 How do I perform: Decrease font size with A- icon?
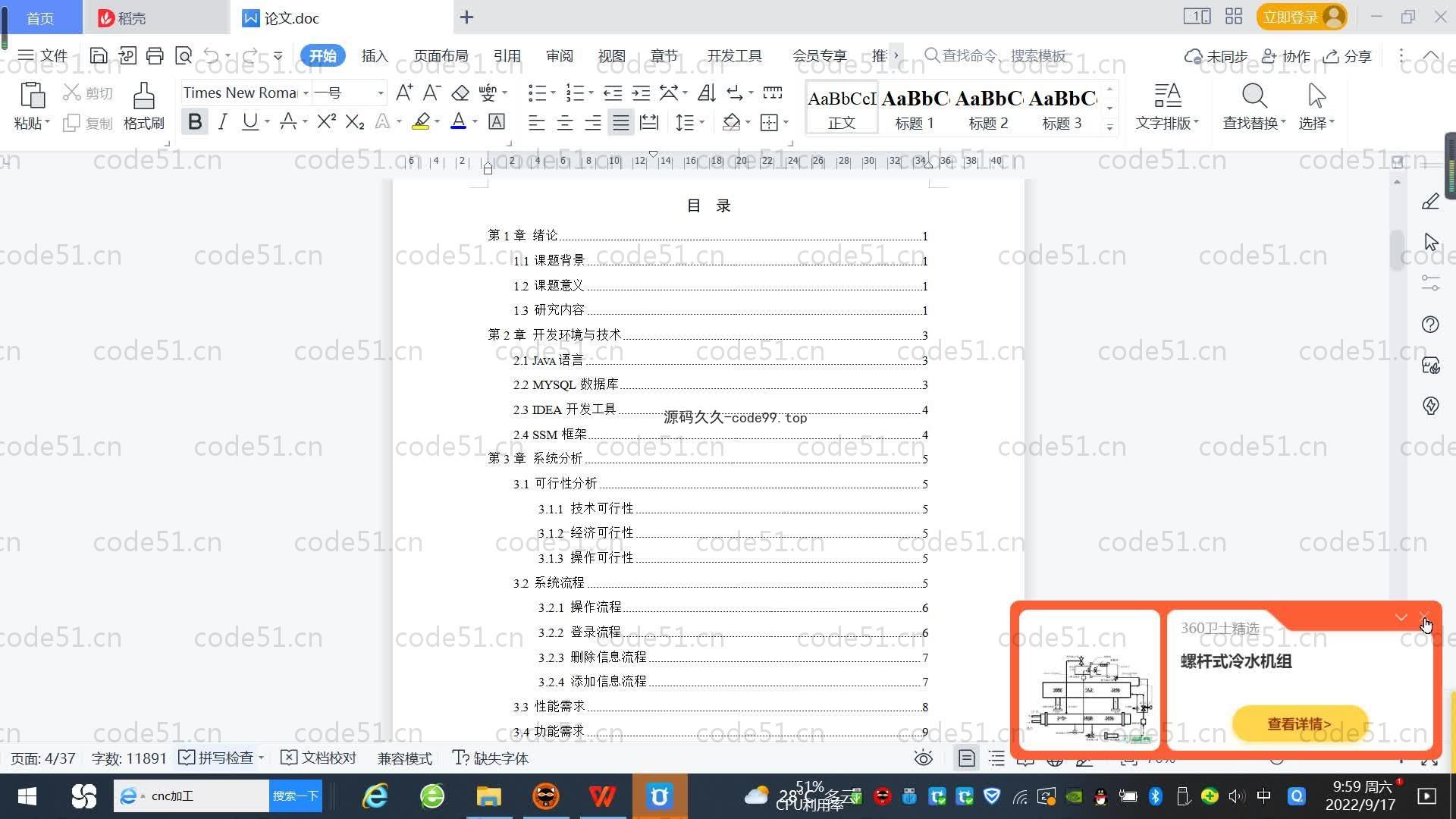(x=431, y=93)
